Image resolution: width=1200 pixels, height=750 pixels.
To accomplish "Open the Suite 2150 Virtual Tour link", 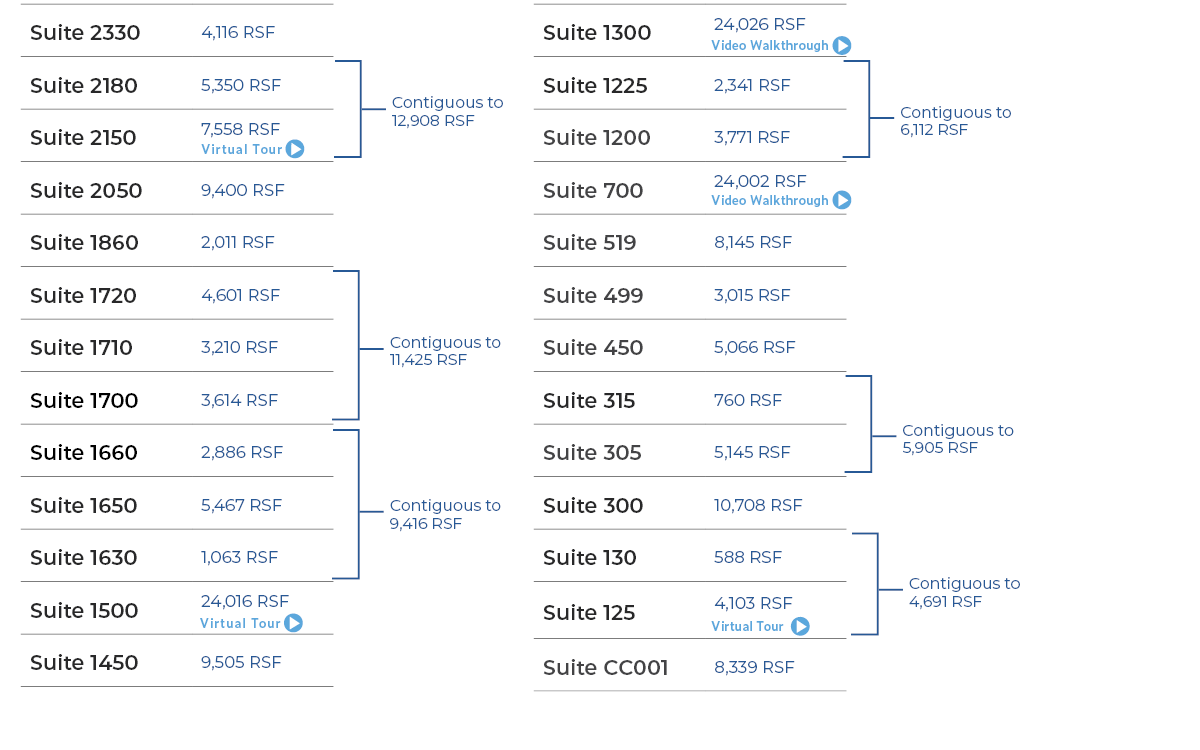I will coord(241,149).
